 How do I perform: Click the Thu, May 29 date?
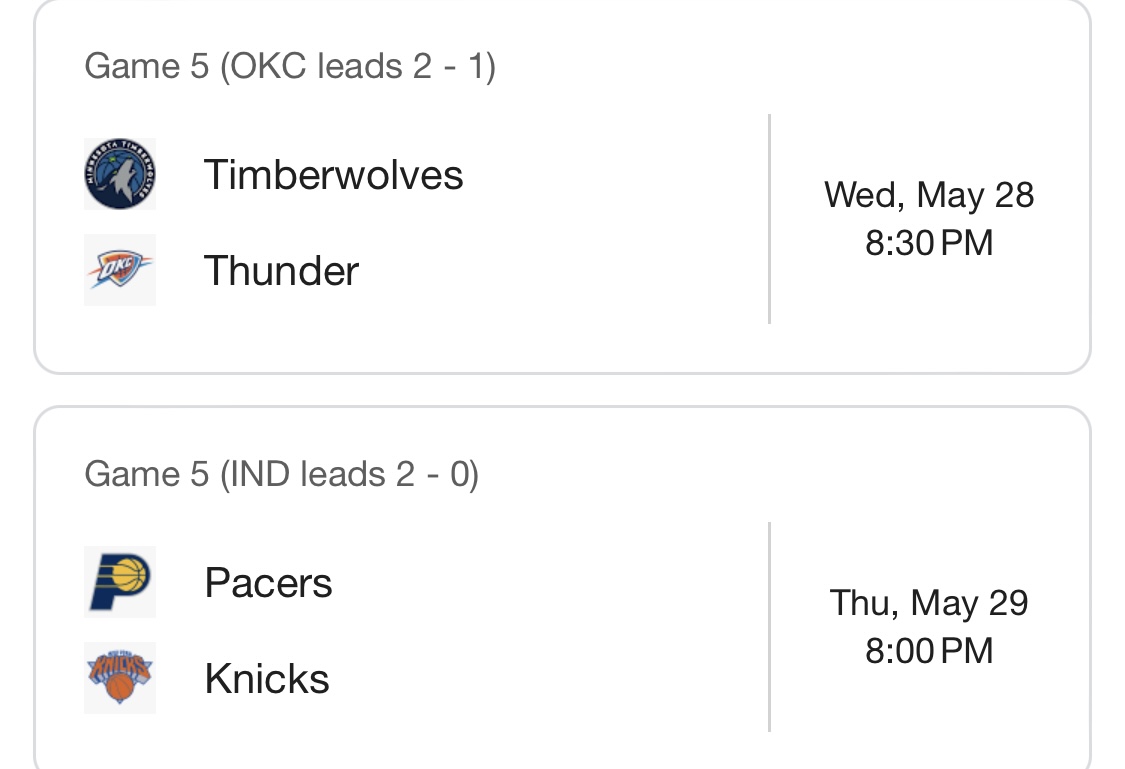(929, 603)
